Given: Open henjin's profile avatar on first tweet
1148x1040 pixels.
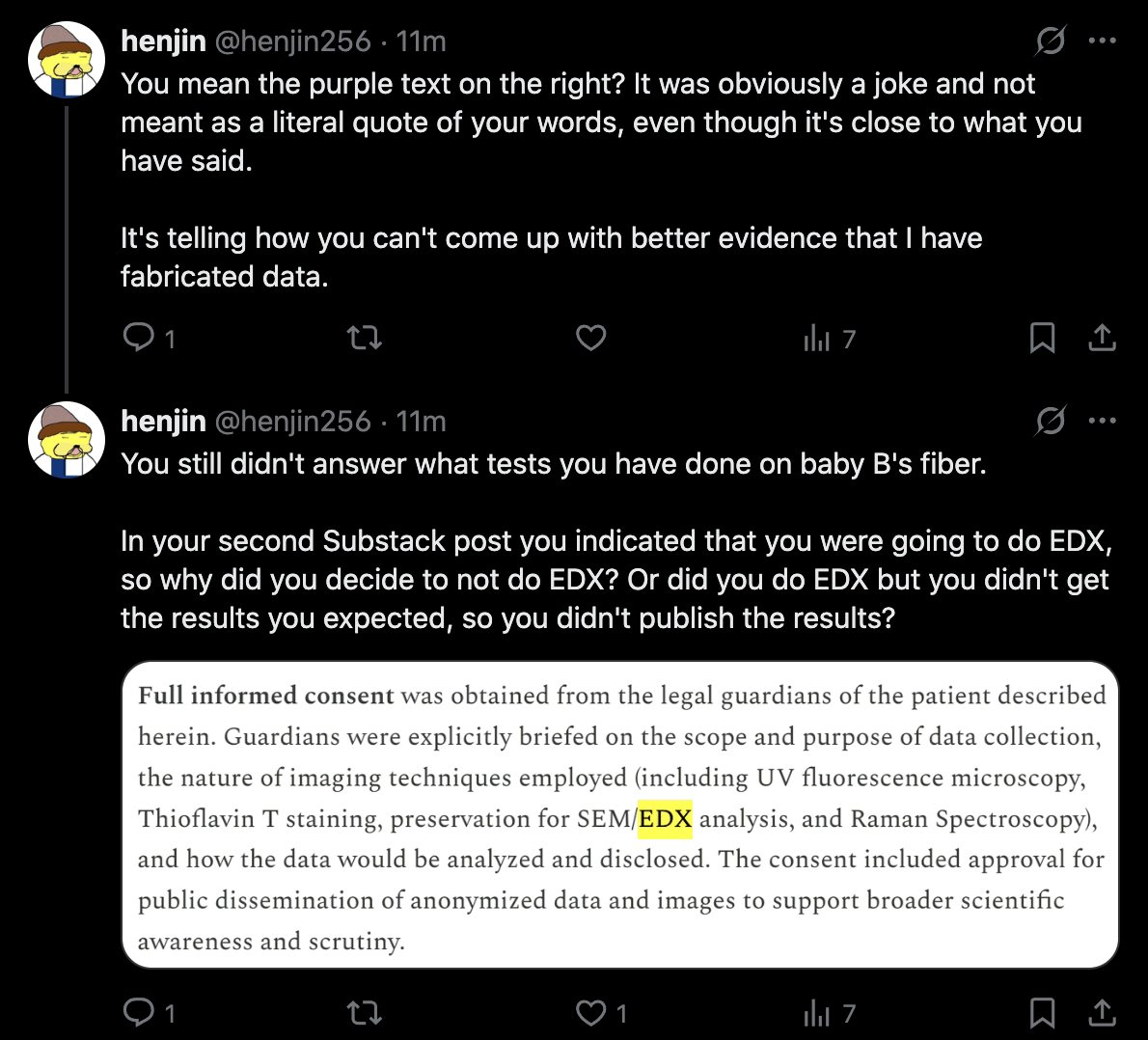Looking at the screenshot, I should pos(67,60).
